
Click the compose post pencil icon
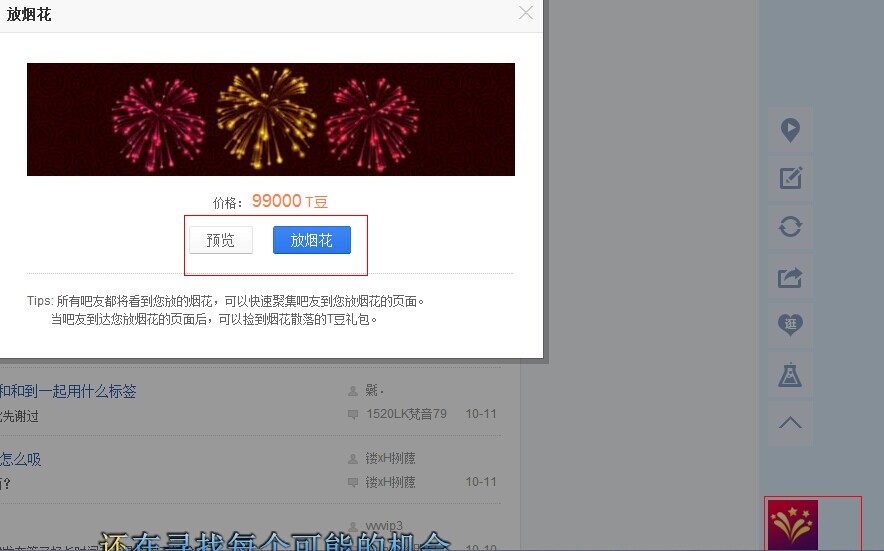(790, 178)
